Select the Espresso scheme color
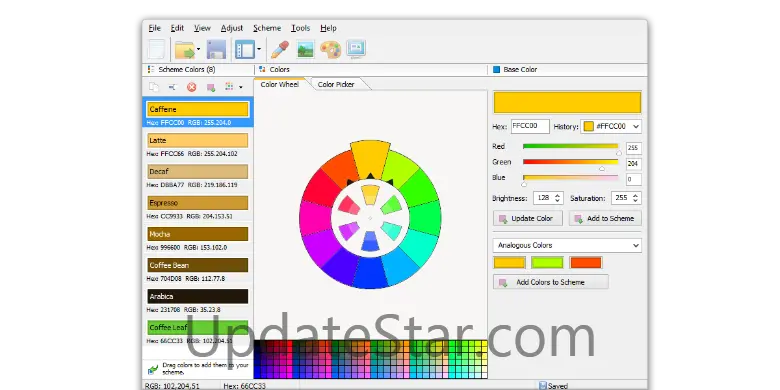 [x=197, y=207]
